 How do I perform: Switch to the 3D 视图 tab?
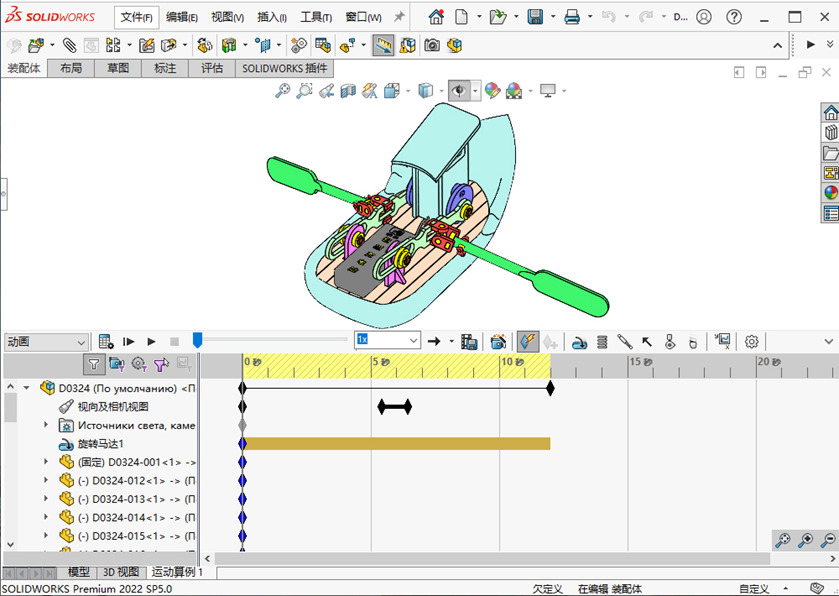pyautogui.click(x=121, y=572)
